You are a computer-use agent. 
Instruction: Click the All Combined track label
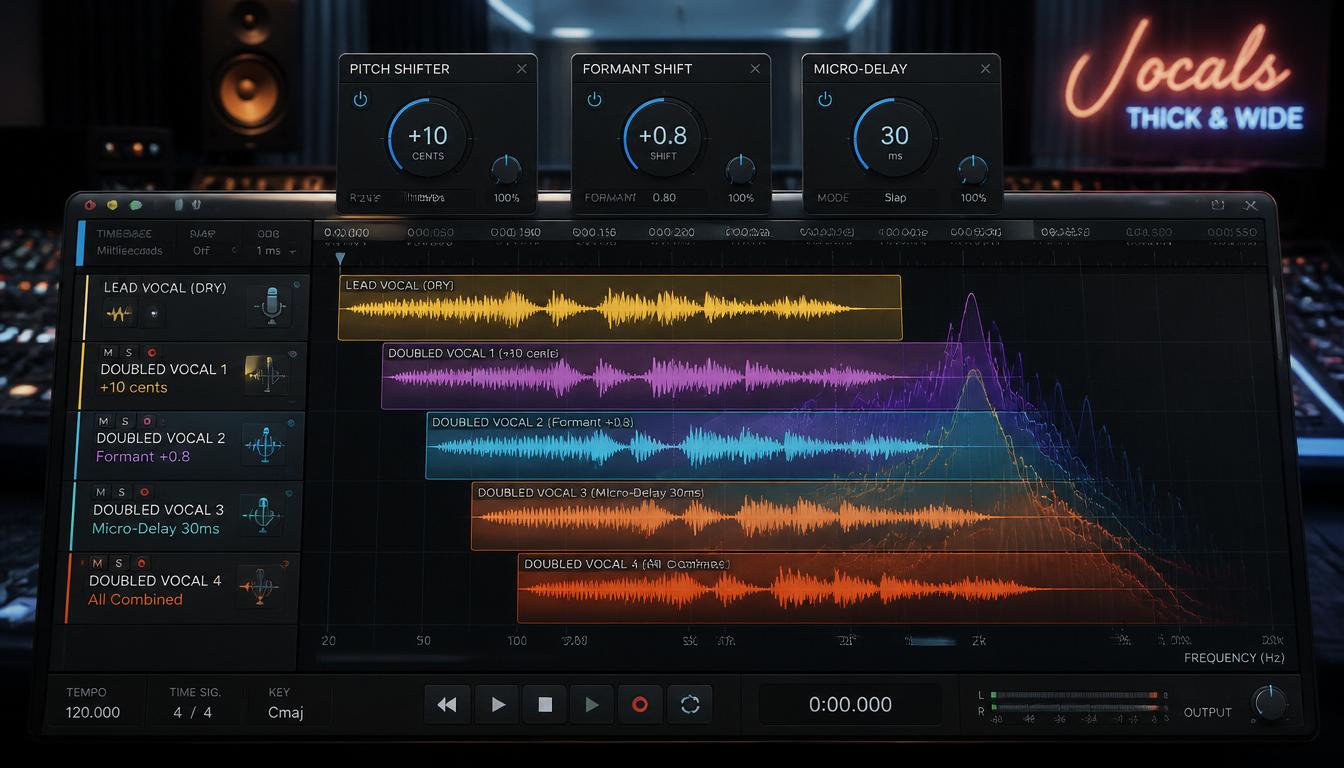coord(135,600)
